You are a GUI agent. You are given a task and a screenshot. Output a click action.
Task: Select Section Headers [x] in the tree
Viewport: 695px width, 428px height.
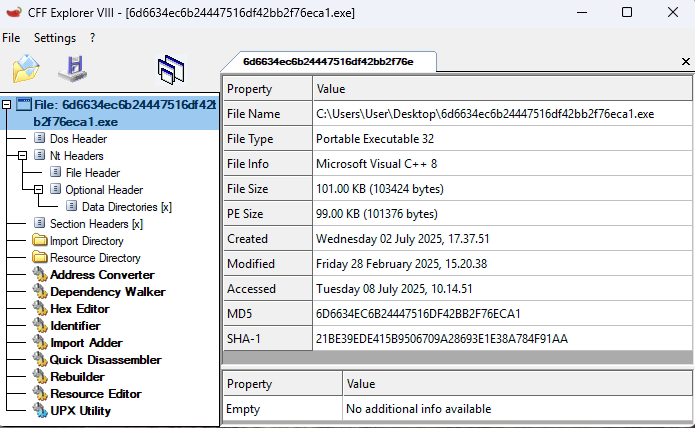(x=96, y=224)
